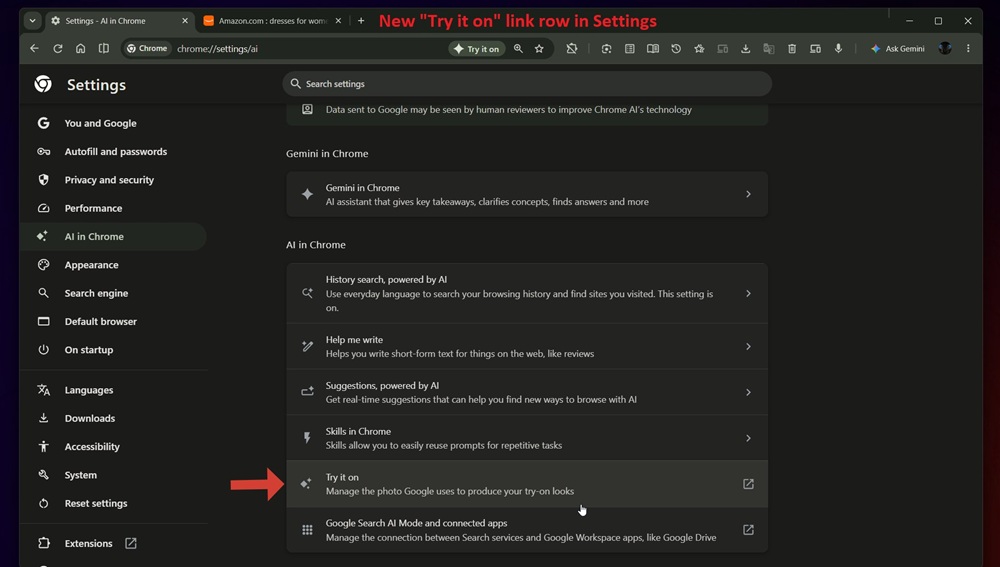The height and width of the screenshot is (567, 1000).
Task: Switch to the Amazon.com dresses tab
Action: (x=272, y=21)
